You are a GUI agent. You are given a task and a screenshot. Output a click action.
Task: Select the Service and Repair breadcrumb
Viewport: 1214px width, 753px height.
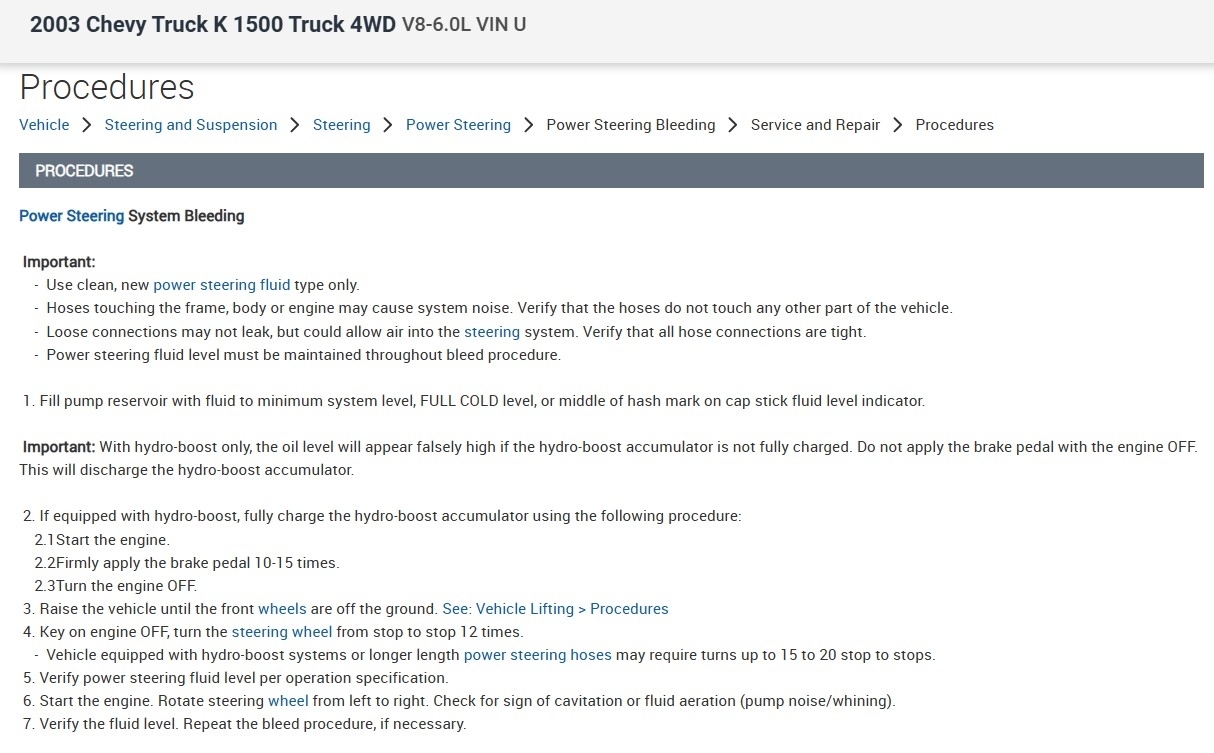(x=815, y=125)
